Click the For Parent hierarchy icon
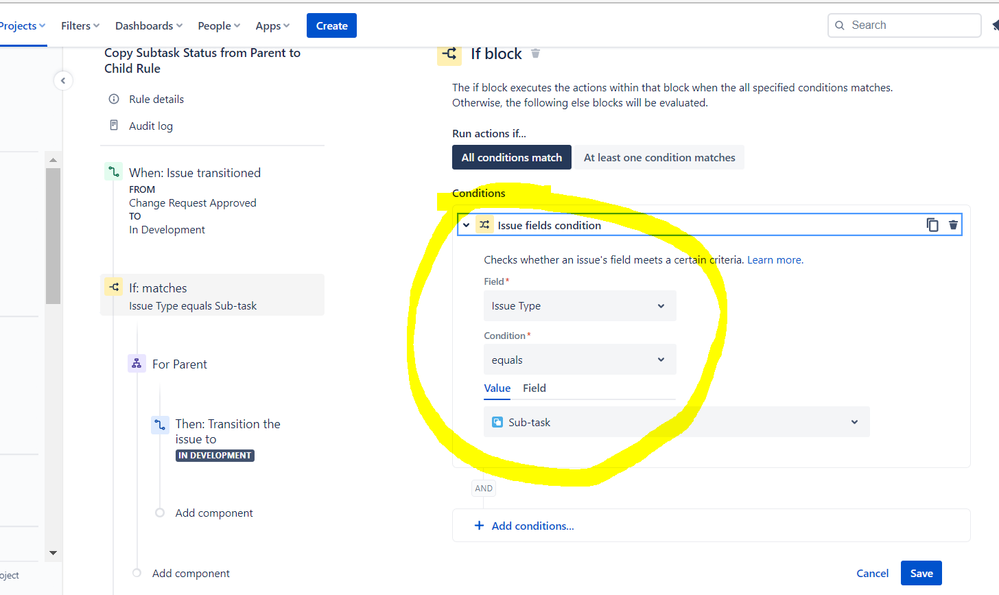Image resolution: width=999 pixels, height=595 pixels. point(136,364)
